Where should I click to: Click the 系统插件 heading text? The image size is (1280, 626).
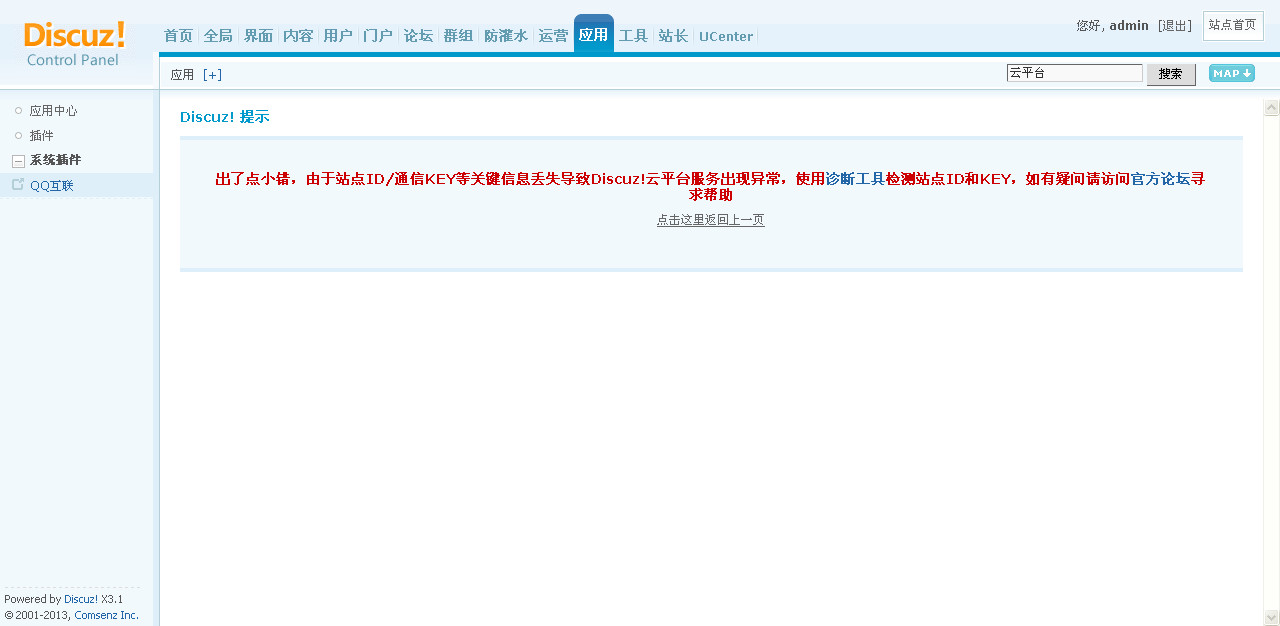pos(55,160)
